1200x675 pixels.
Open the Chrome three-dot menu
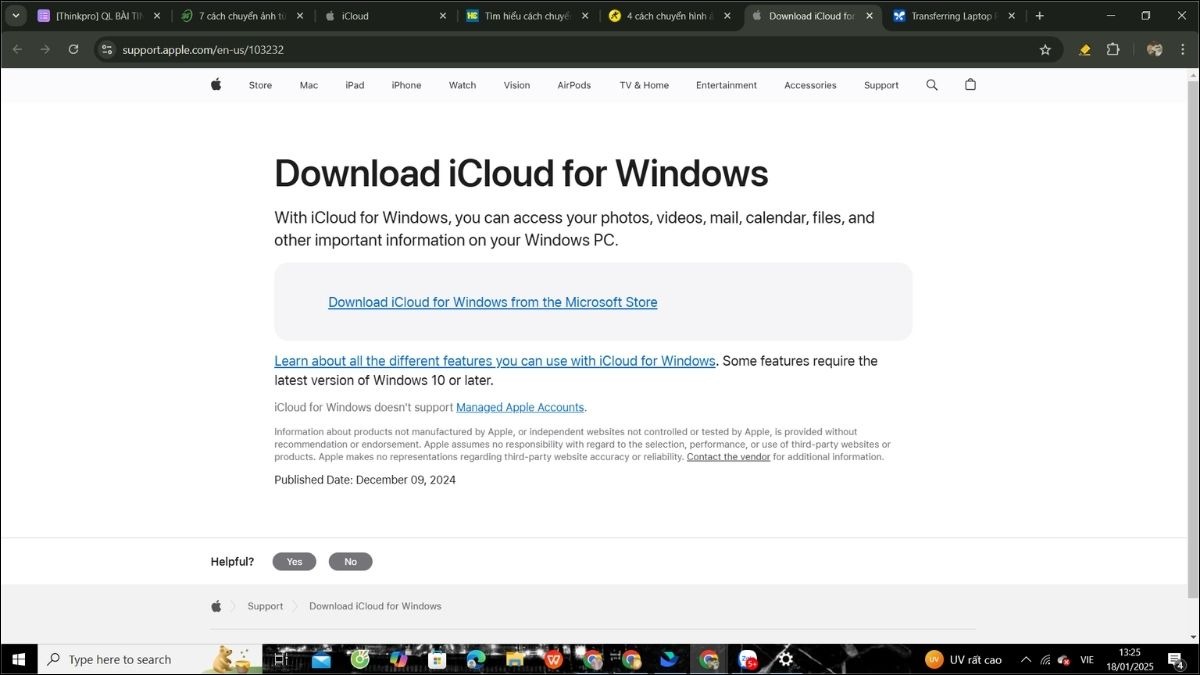pos(1183,49)
